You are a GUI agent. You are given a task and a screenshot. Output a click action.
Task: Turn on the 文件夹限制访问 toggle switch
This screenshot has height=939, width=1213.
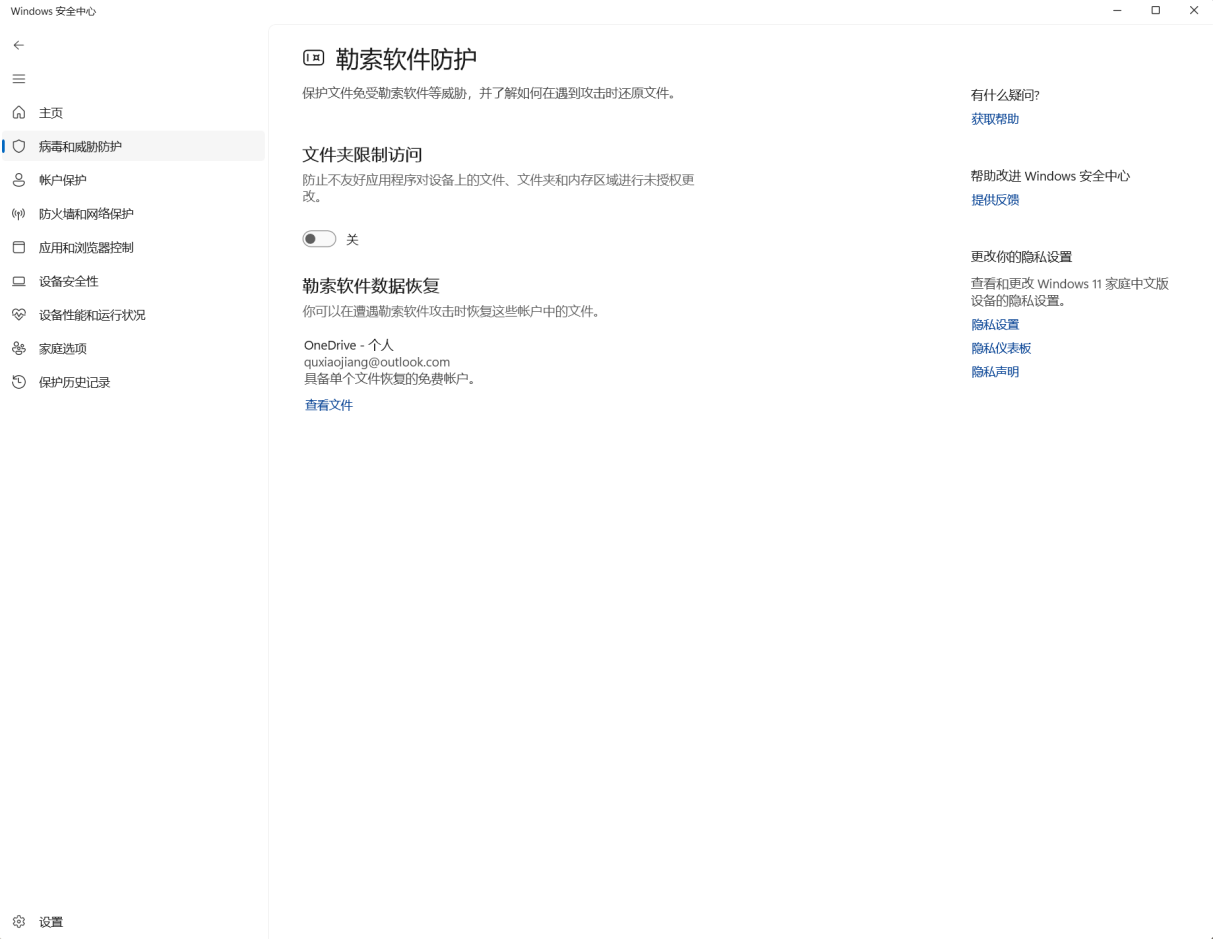(320, 239)
